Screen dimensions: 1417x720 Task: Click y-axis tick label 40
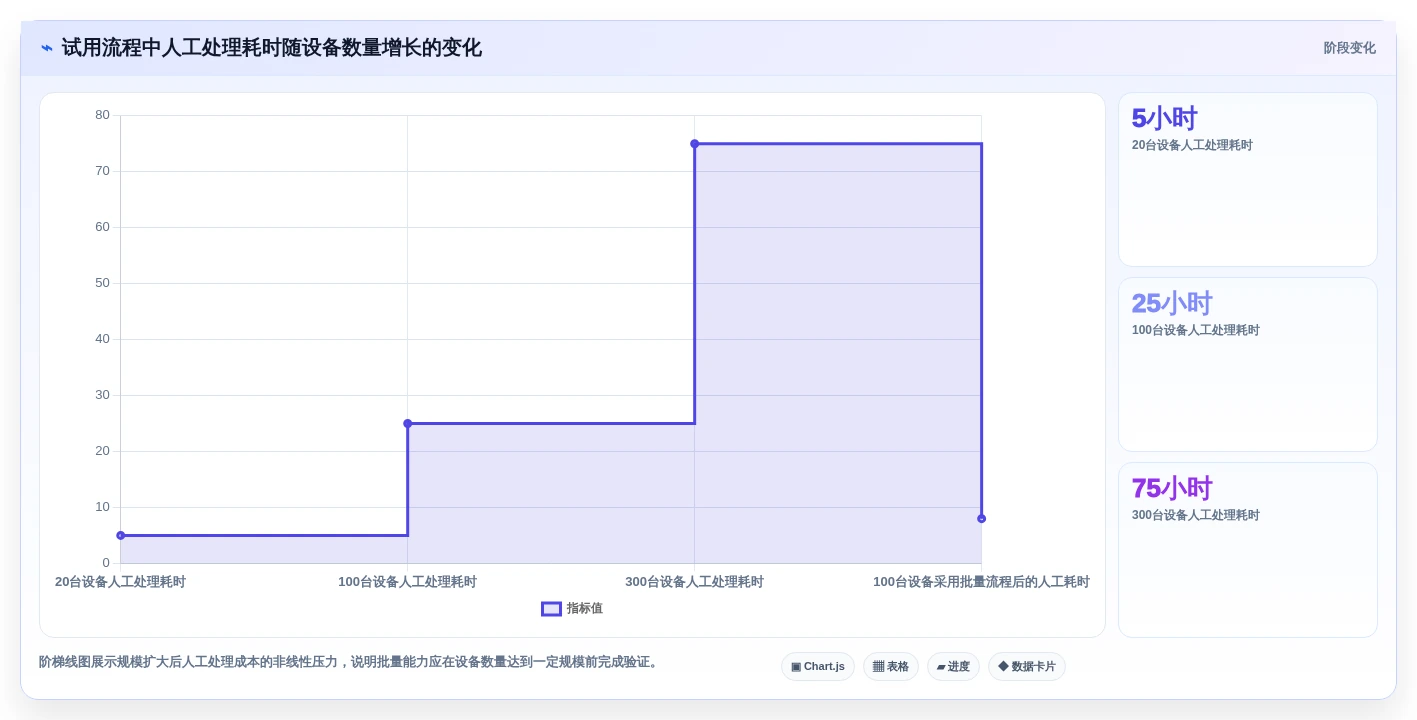(102, 339)
